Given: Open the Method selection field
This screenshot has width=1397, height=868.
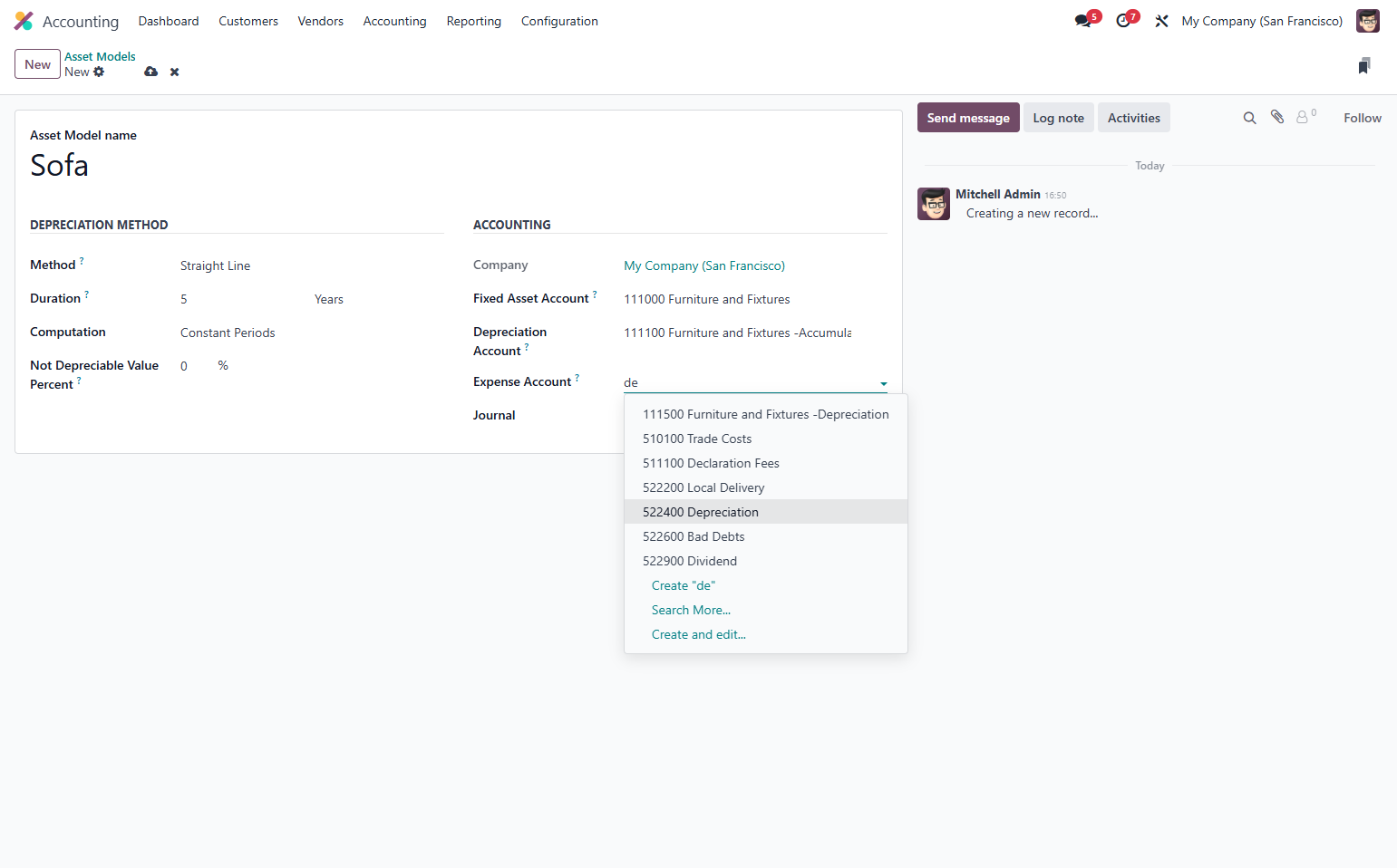Looking at the screenshot, I should coord(312,265).
